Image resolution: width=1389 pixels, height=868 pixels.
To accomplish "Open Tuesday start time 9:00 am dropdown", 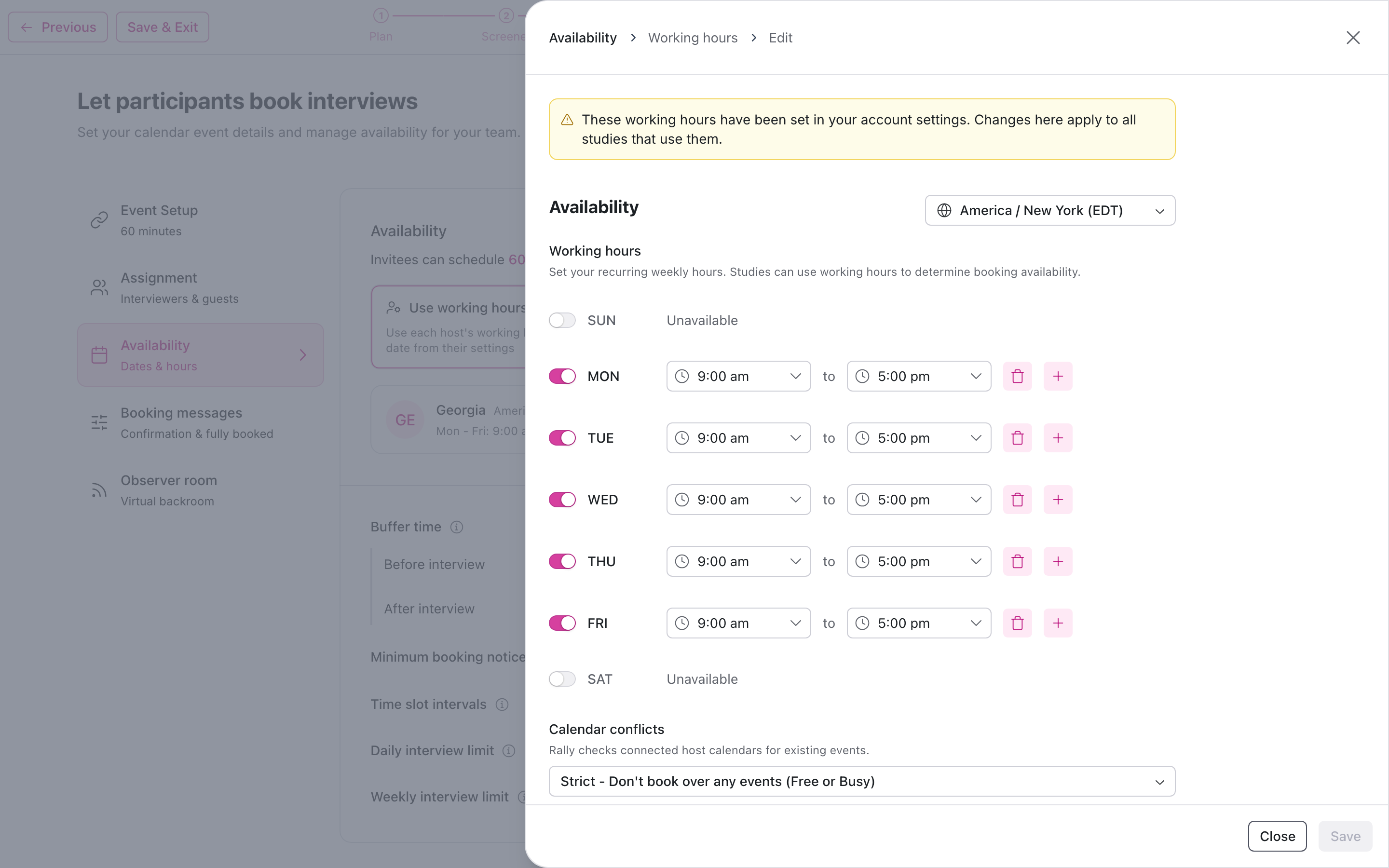I will (738, 438).
